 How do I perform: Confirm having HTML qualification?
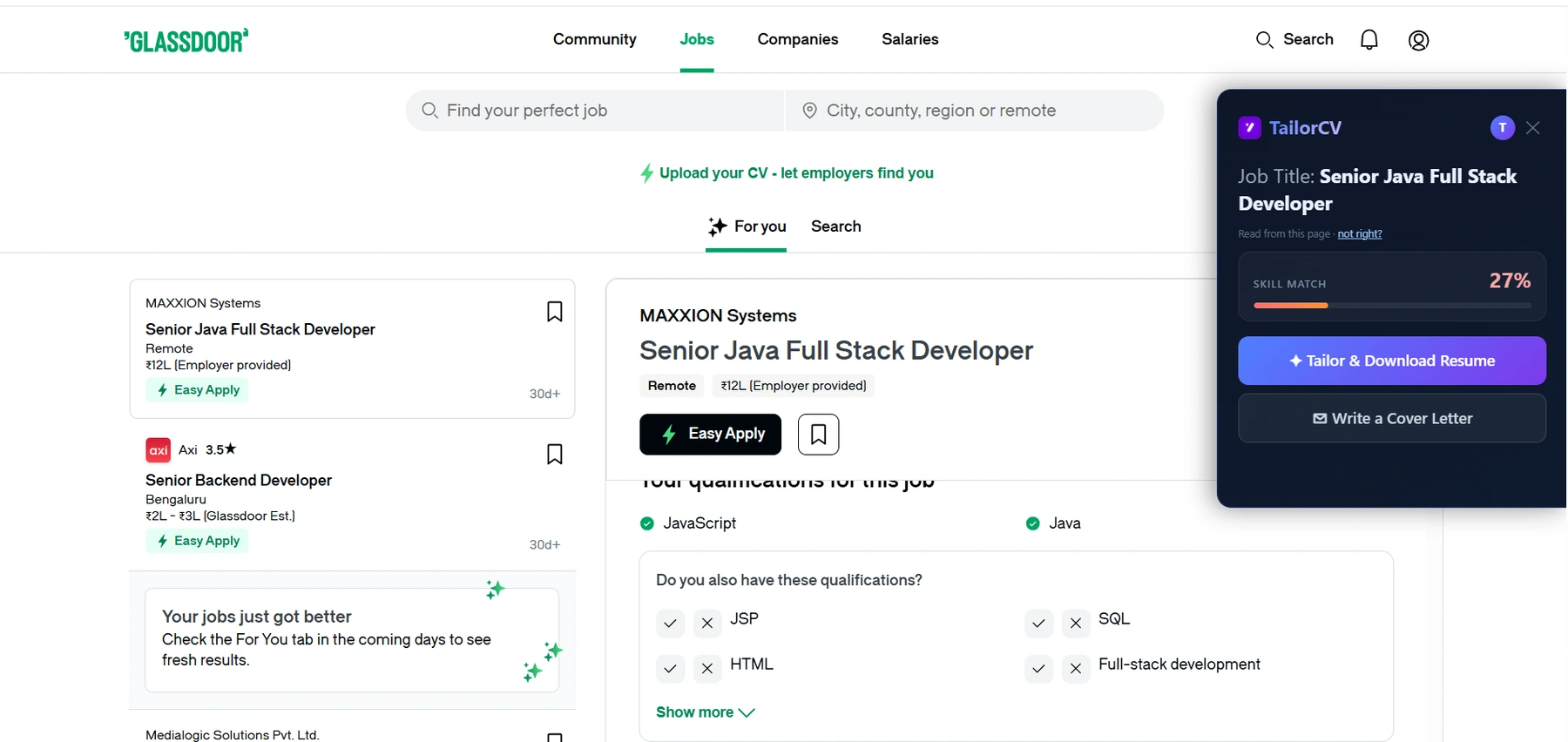(x=670, y=668)
